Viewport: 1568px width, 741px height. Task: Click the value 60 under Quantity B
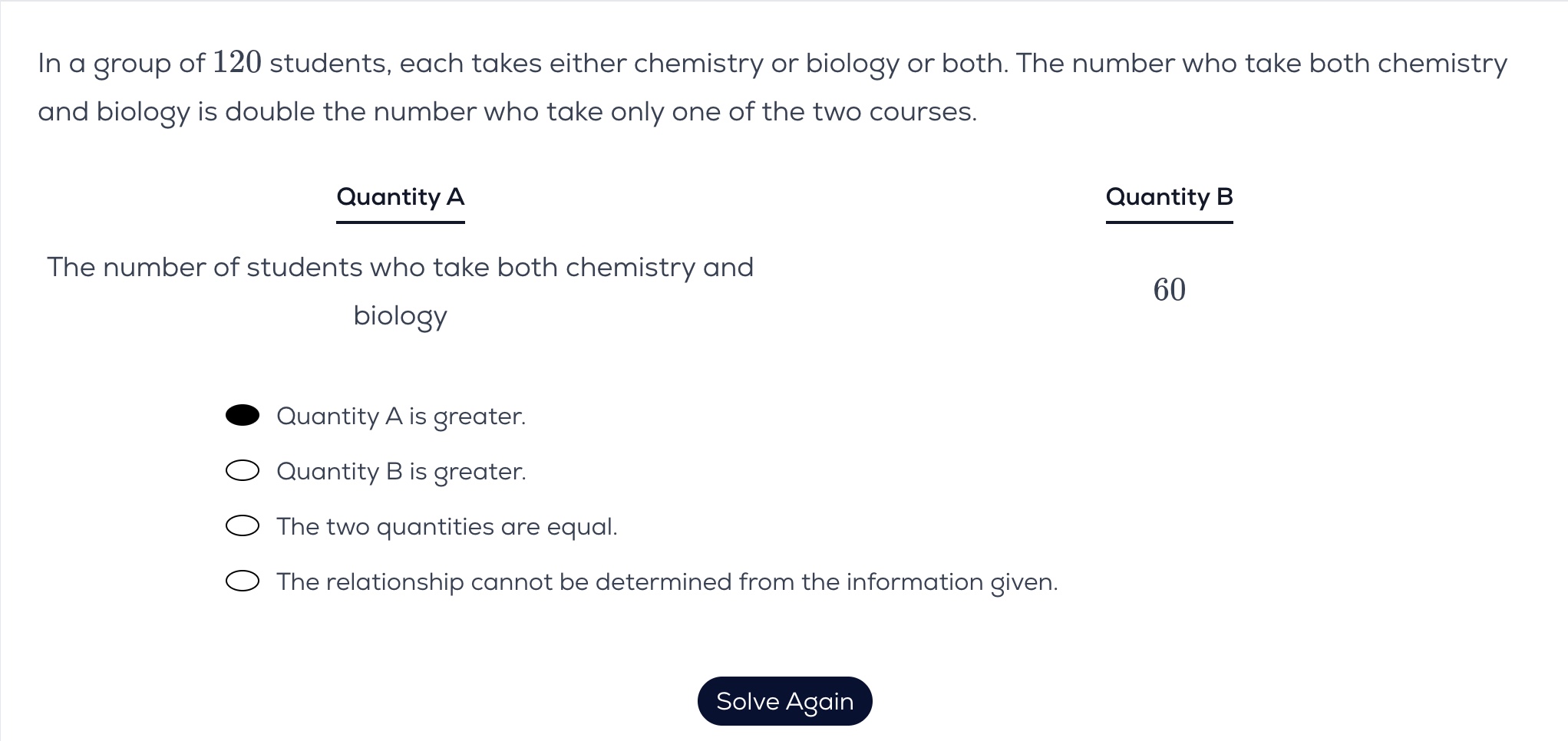(x=1169, y=290)
